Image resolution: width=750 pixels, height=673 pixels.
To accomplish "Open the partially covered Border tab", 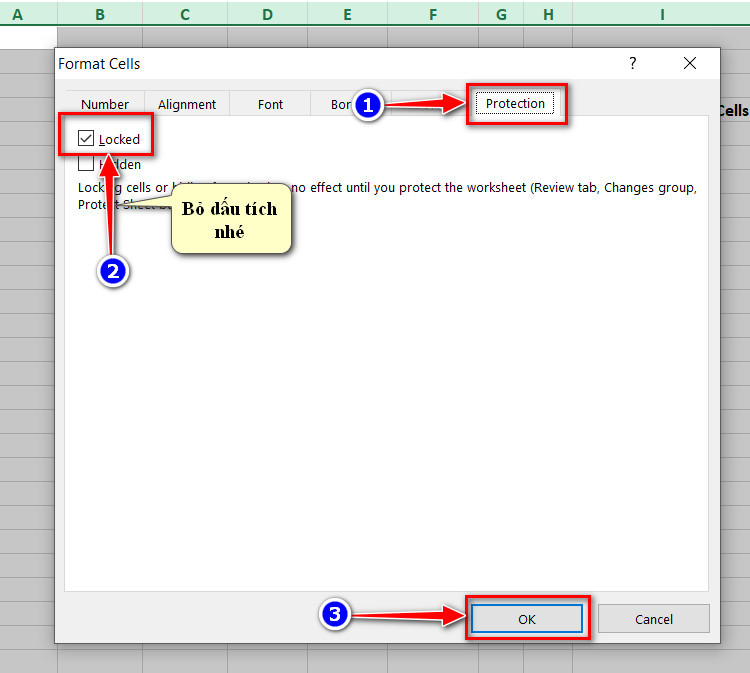I will coord(341,104).
